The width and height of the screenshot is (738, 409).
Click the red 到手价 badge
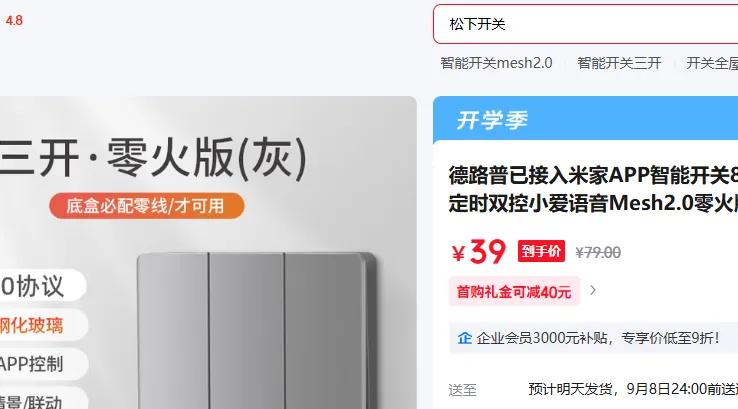click(541, 251)
